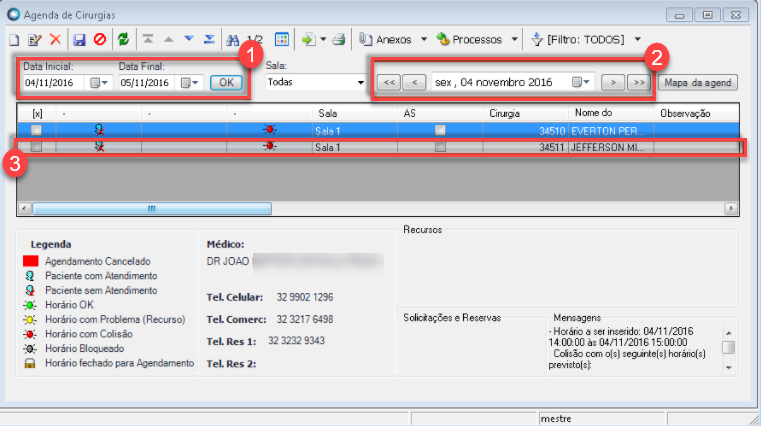Click the << jump back button
This screenshot has width=761, height=426.
pos(389,82)
